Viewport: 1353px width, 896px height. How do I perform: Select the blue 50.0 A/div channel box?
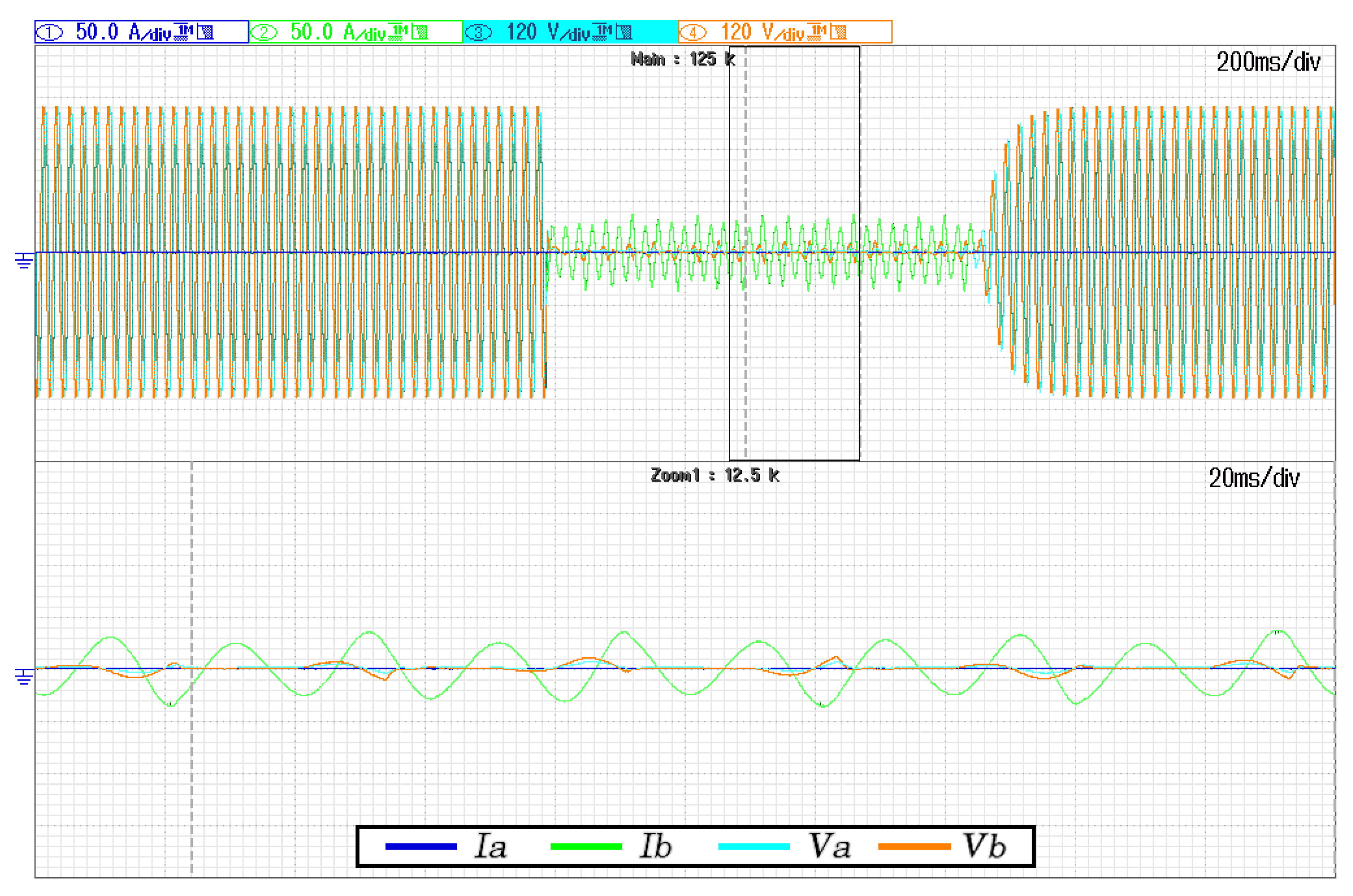(x=141, y=32)
